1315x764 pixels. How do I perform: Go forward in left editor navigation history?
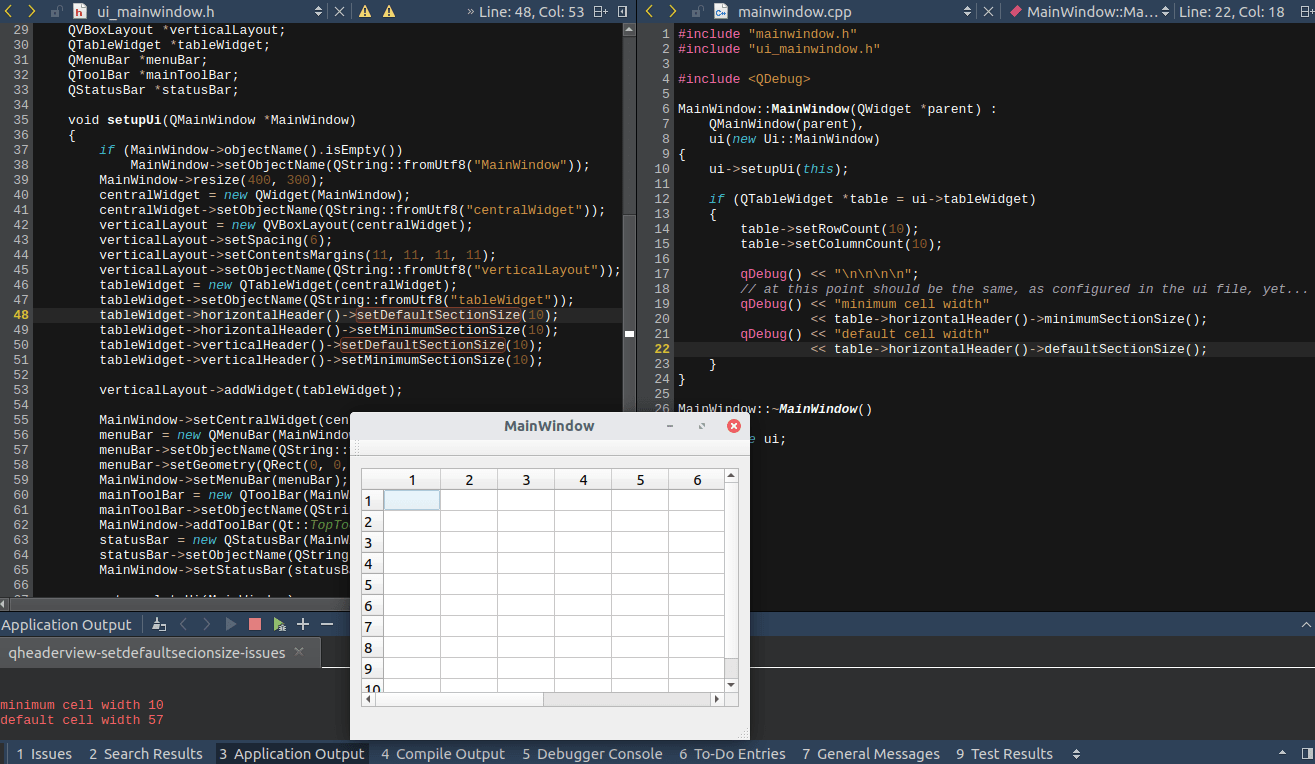point(31,11)
